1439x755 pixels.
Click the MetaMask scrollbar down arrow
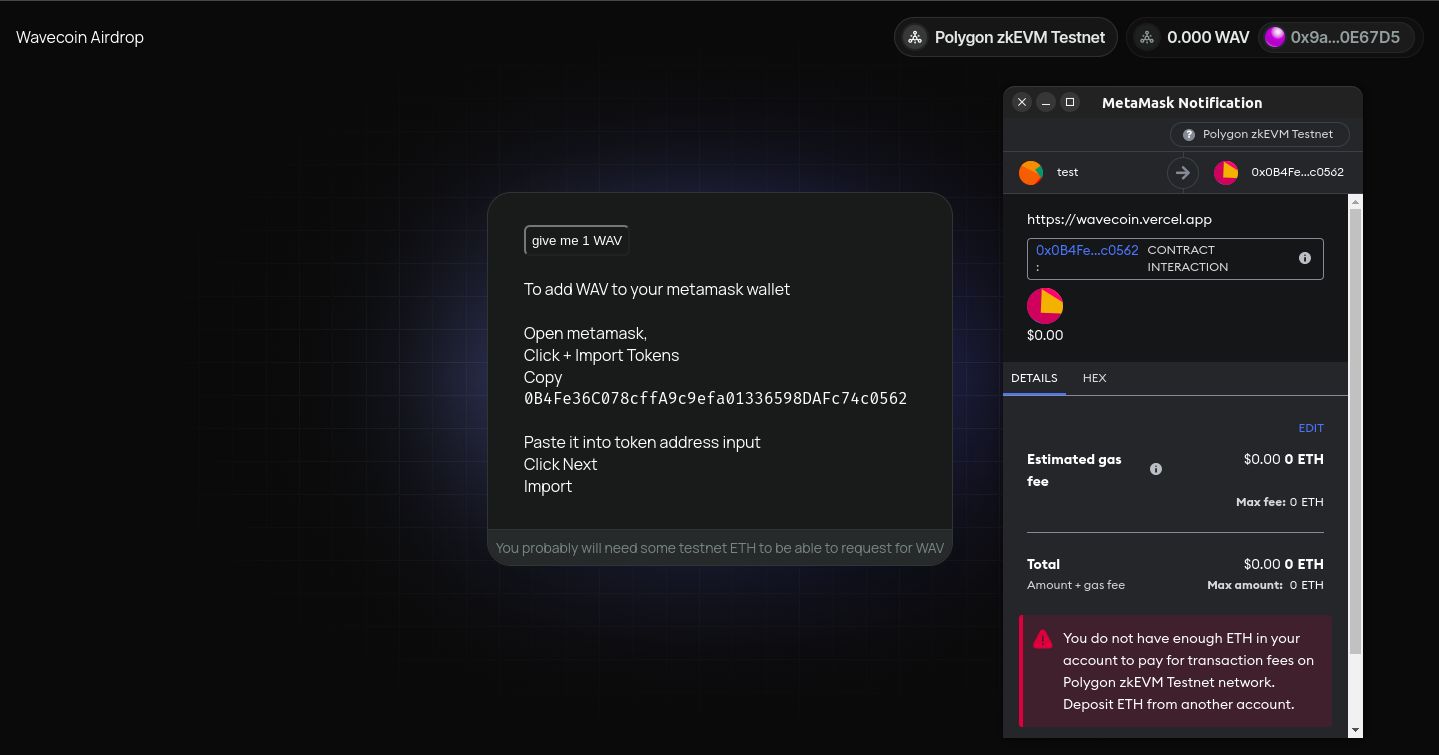(1355, 731)
